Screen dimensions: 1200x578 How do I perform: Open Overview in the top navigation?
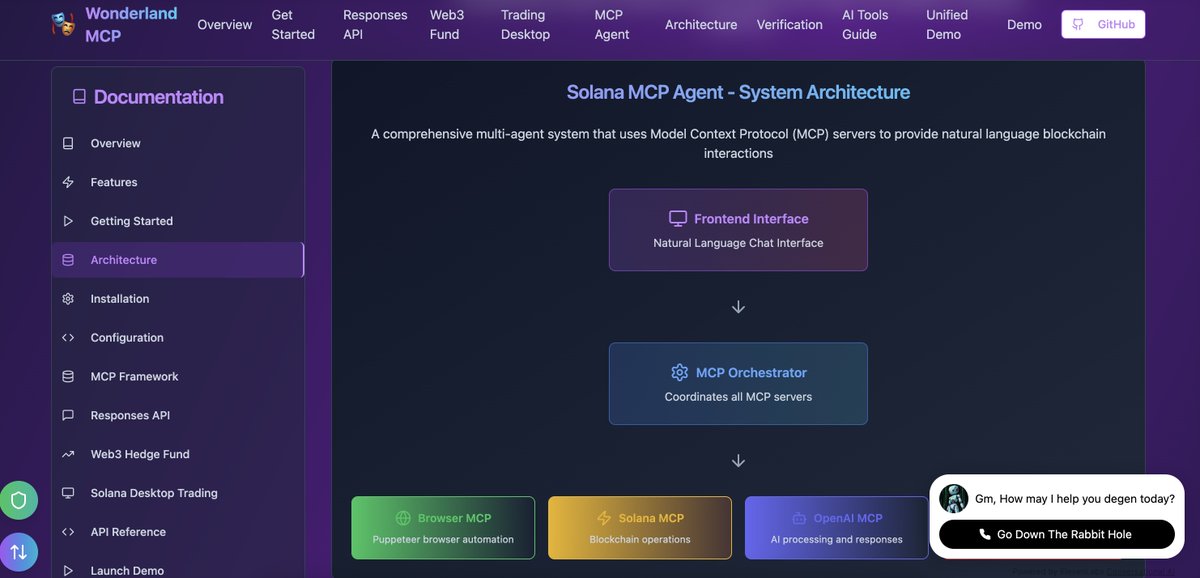click(225, 24)
